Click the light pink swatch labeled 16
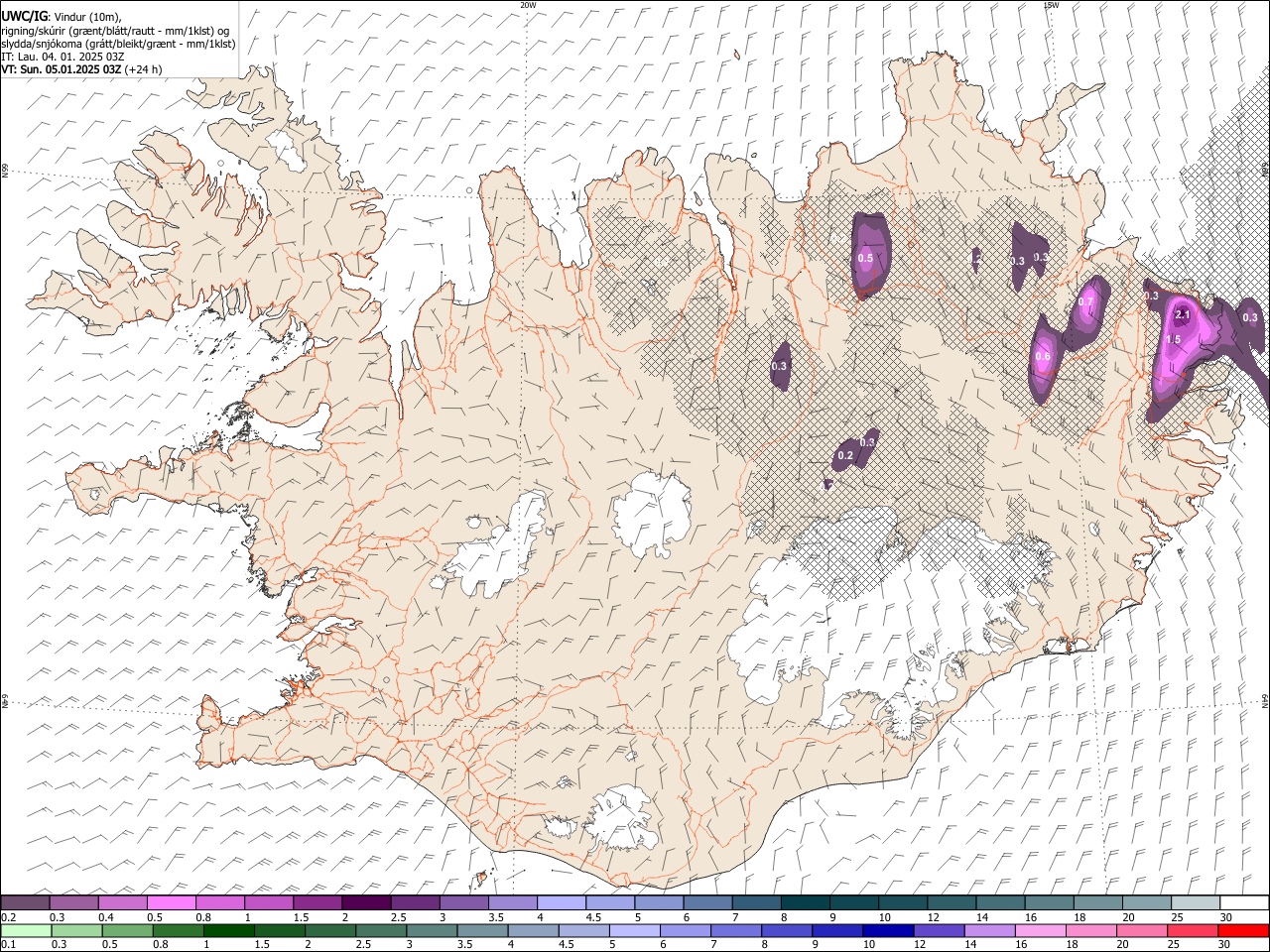Image resolution: width=1270 pixels, height=952 pixels. 1040,930
